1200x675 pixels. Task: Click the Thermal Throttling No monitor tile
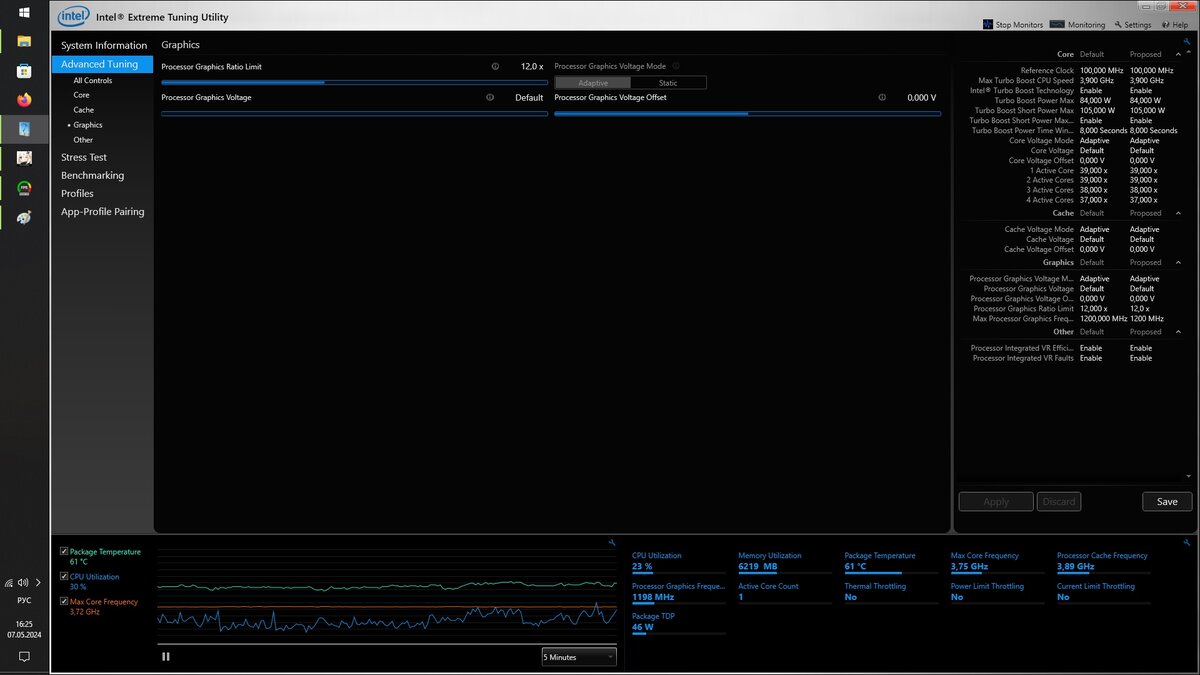891,592
